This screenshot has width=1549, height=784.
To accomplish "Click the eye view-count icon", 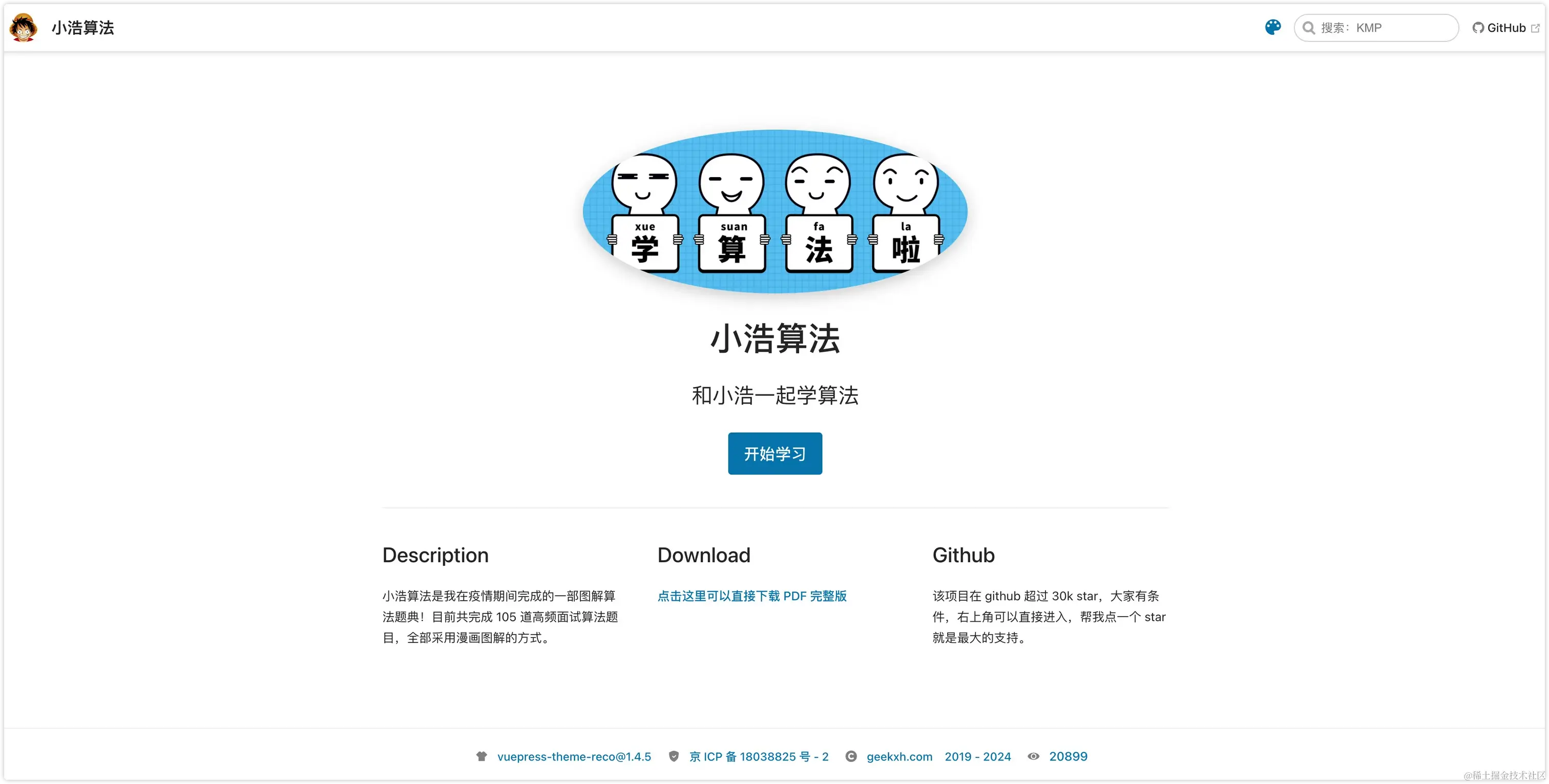I will 1033,756.
